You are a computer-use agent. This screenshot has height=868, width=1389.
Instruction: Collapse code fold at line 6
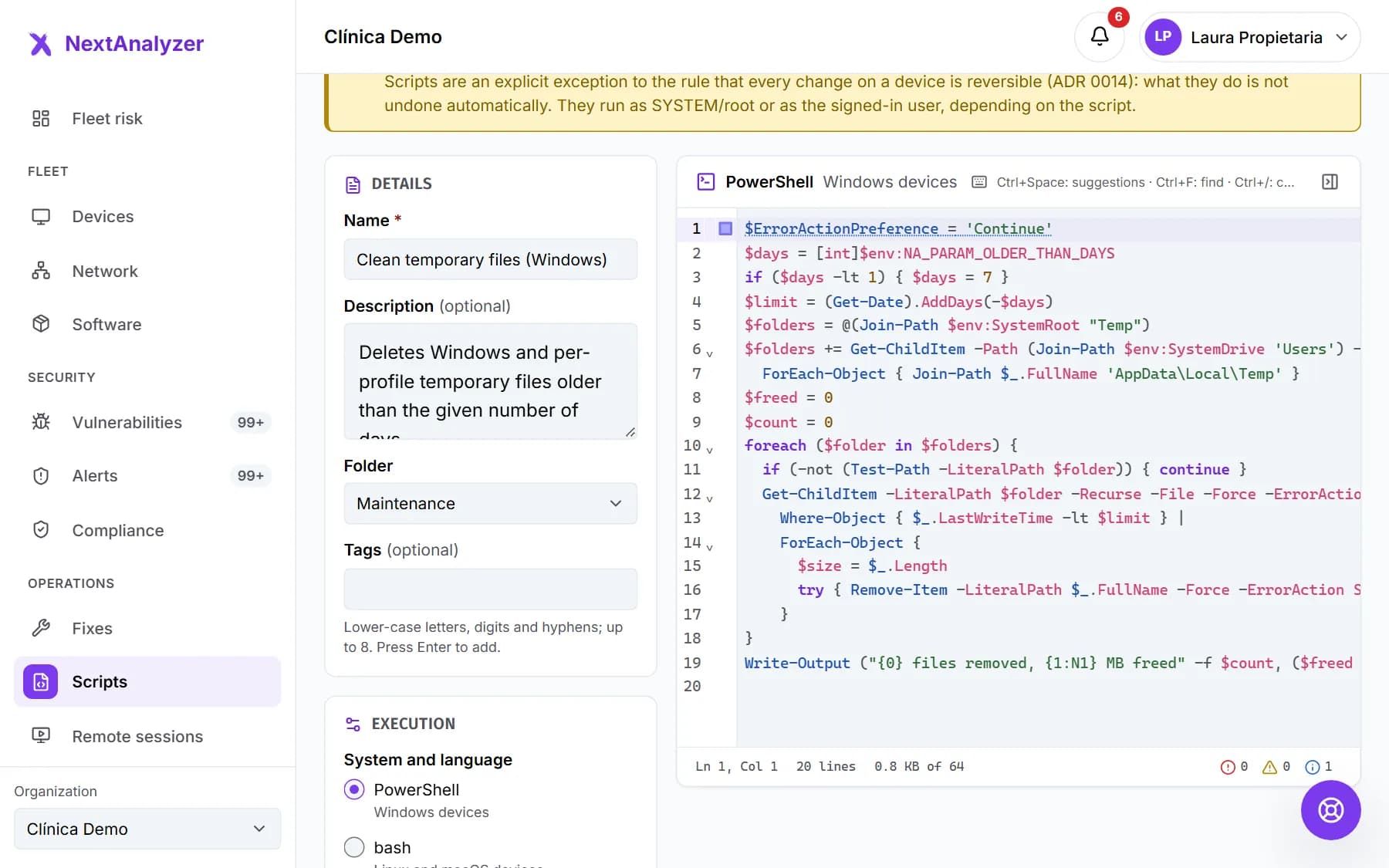709,353
